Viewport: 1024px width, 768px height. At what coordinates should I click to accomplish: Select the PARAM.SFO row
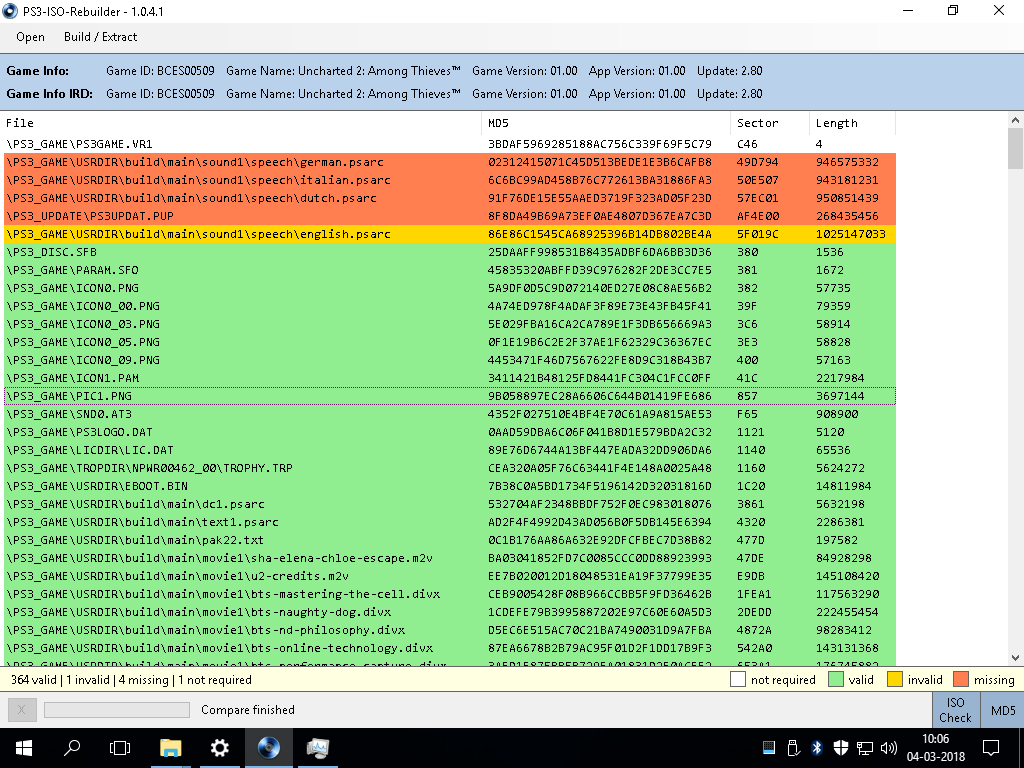(x=449, y=270)
